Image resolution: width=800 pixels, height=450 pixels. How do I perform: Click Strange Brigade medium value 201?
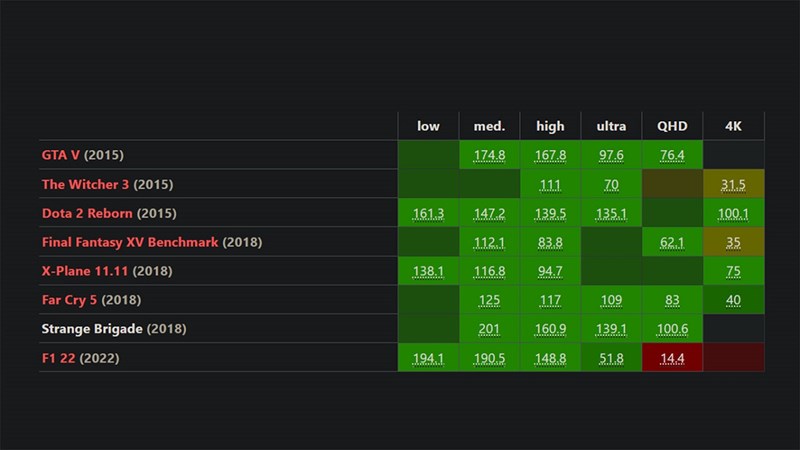(489, 330)
